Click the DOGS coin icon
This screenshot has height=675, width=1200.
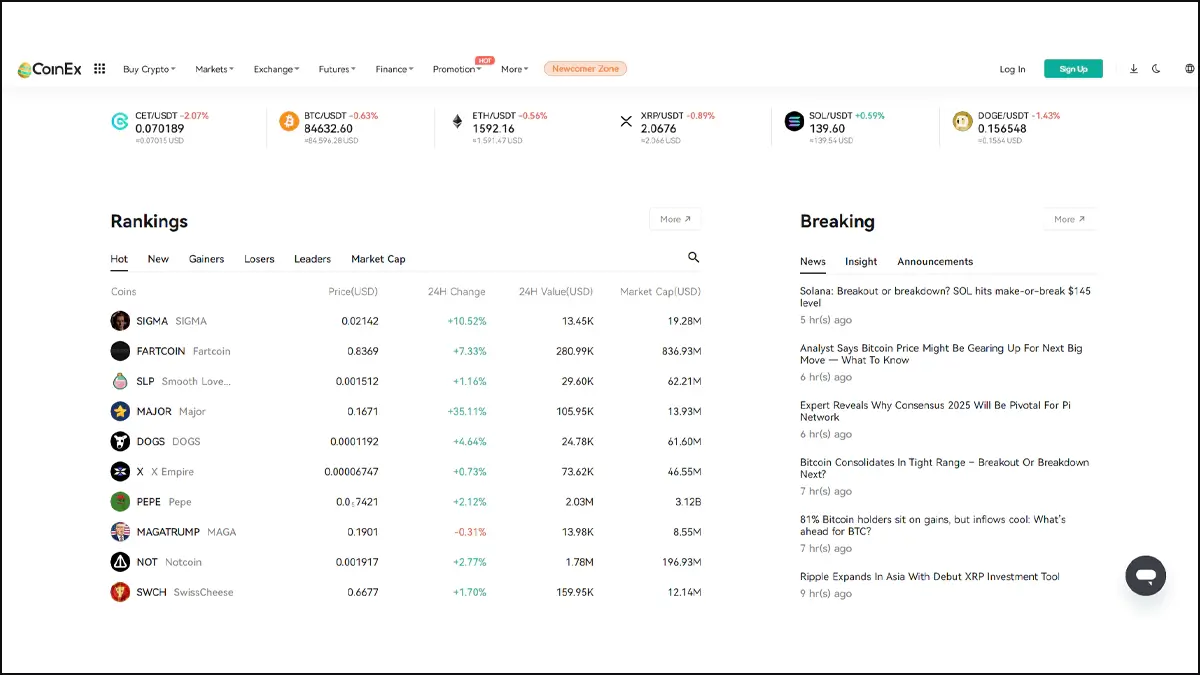click(x=120, y=441)
